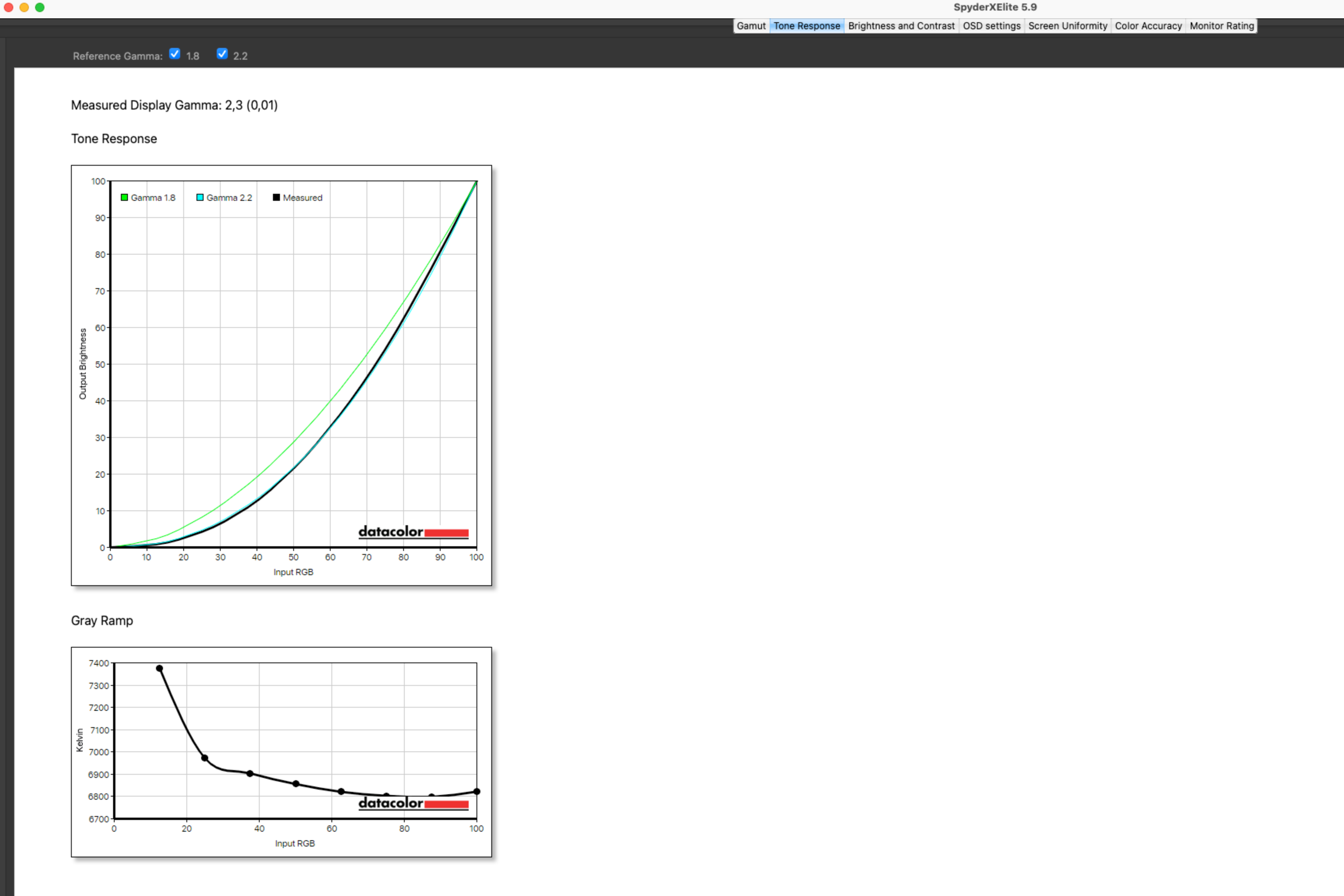Click the green Gamma 1.8 legend swatch
The width and height of the screenshot is (1344, 896).
[124, 198]
